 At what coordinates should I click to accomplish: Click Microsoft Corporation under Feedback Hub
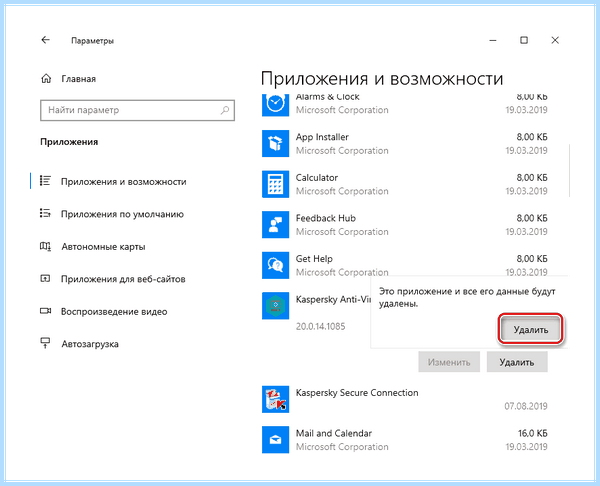[x=342, y=232]
